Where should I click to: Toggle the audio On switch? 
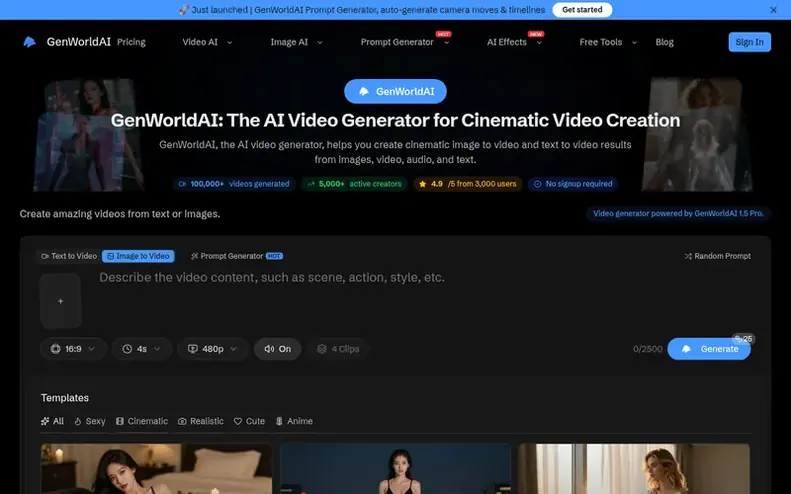(x=277, y=349)
